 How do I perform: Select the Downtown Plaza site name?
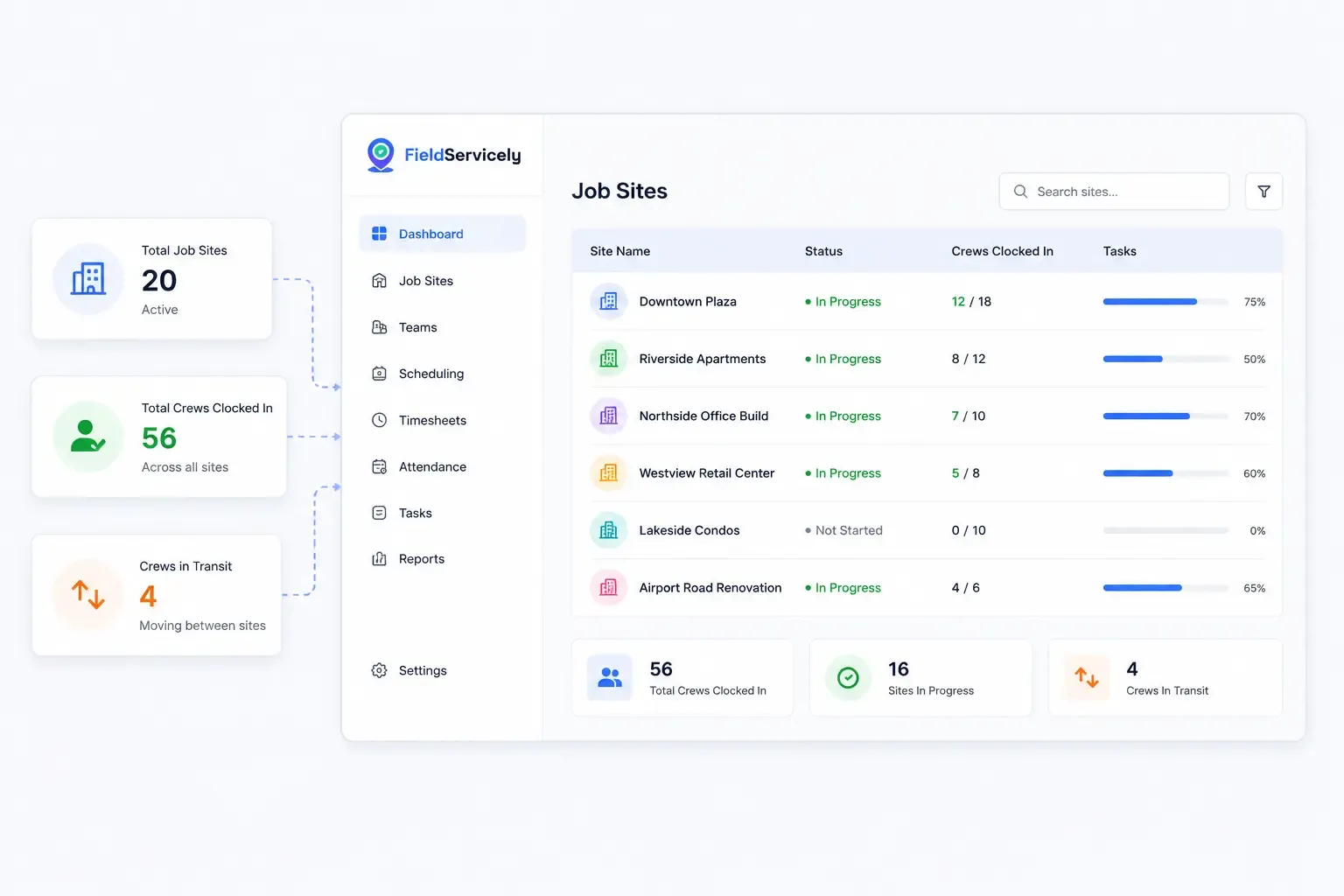[688, 301]
